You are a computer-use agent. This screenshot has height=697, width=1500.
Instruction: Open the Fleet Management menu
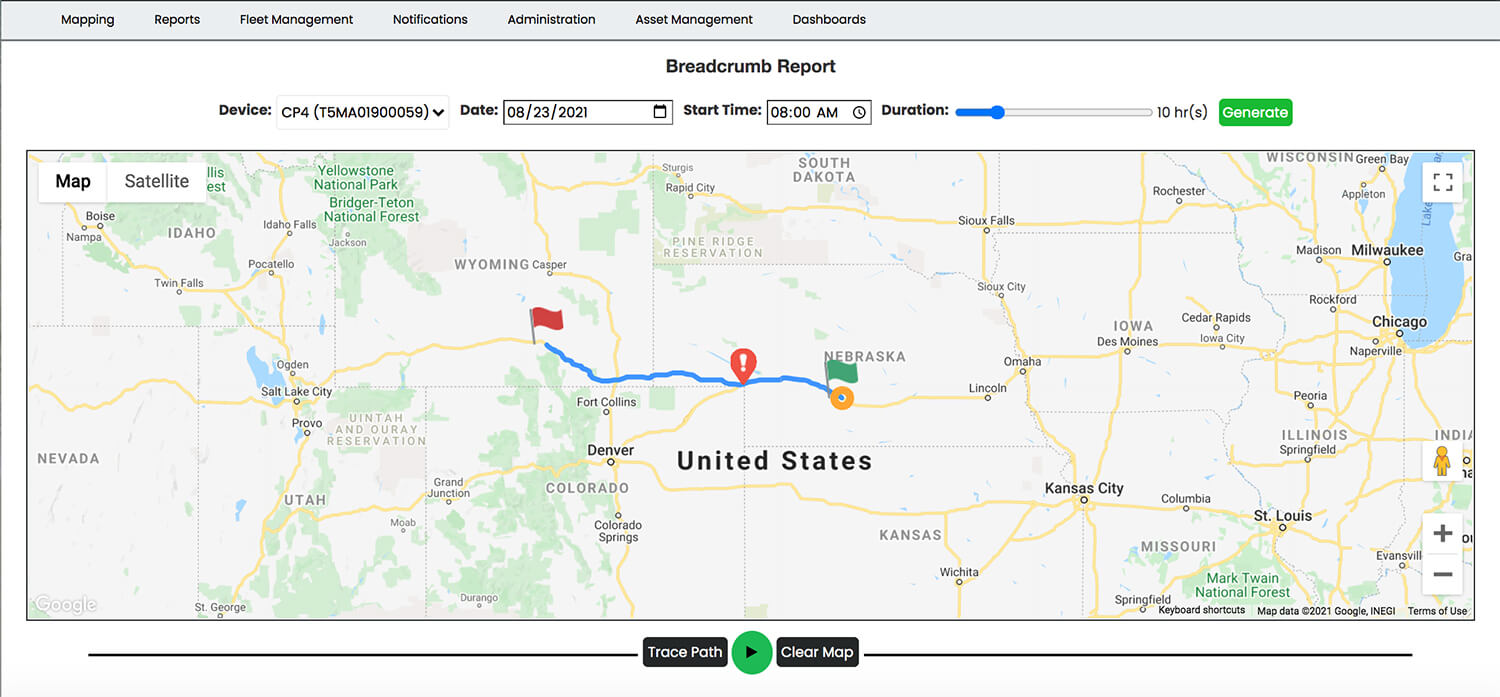coord(296,19)
